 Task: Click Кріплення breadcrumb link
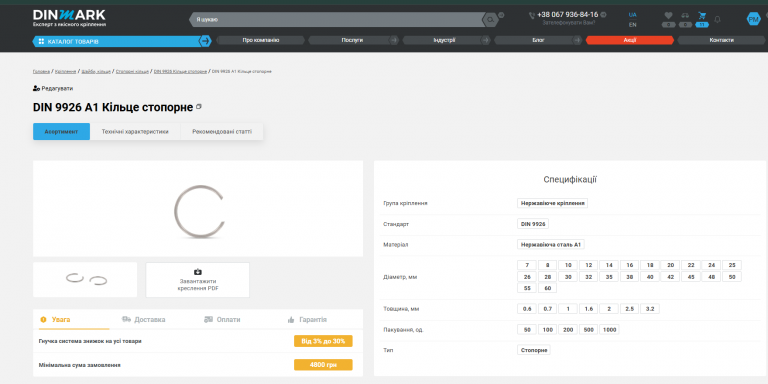click(66, 72)
